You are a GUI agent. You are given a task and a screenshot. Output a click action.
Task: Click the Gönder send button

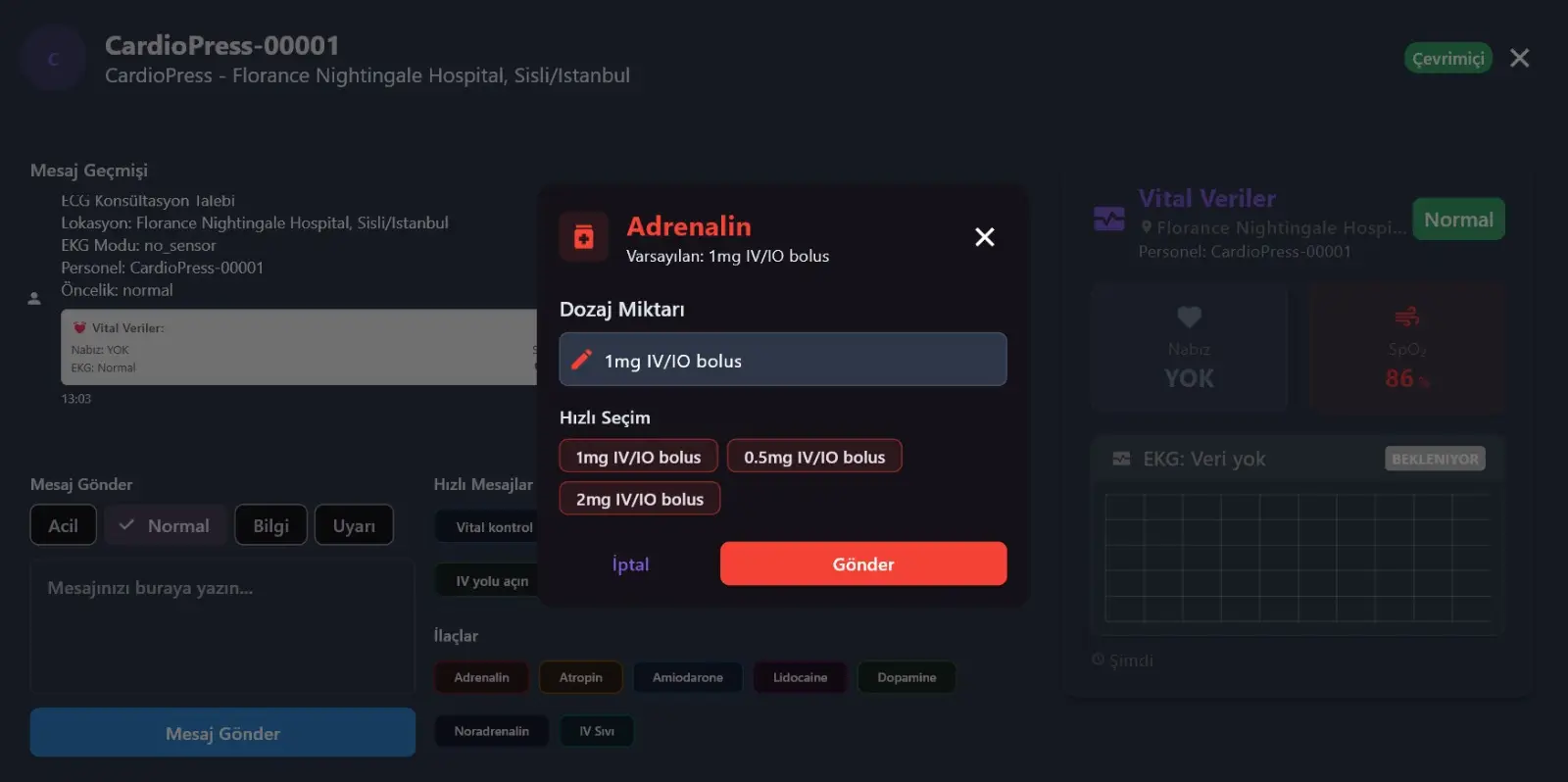tap(863, 563)
